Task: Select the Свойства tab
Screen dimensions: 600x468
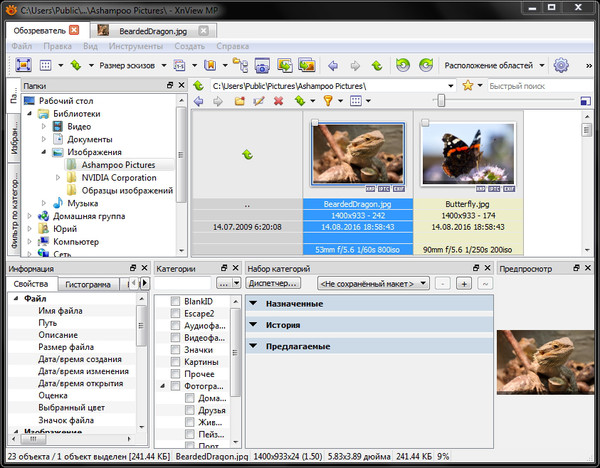Action: (31, 284)
